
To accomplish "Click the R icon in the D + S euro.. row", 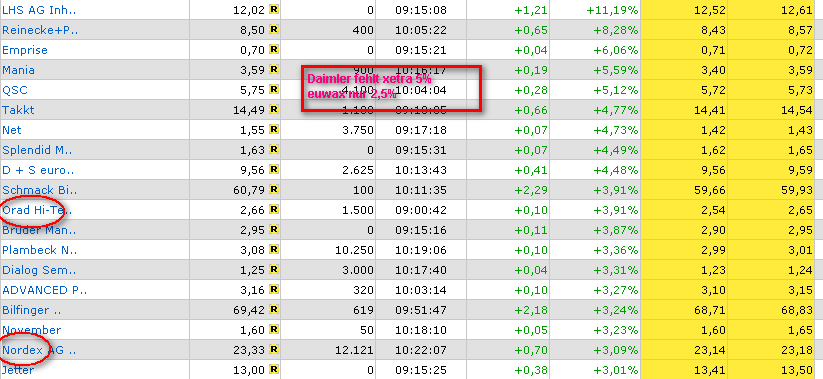I will 273,170.
